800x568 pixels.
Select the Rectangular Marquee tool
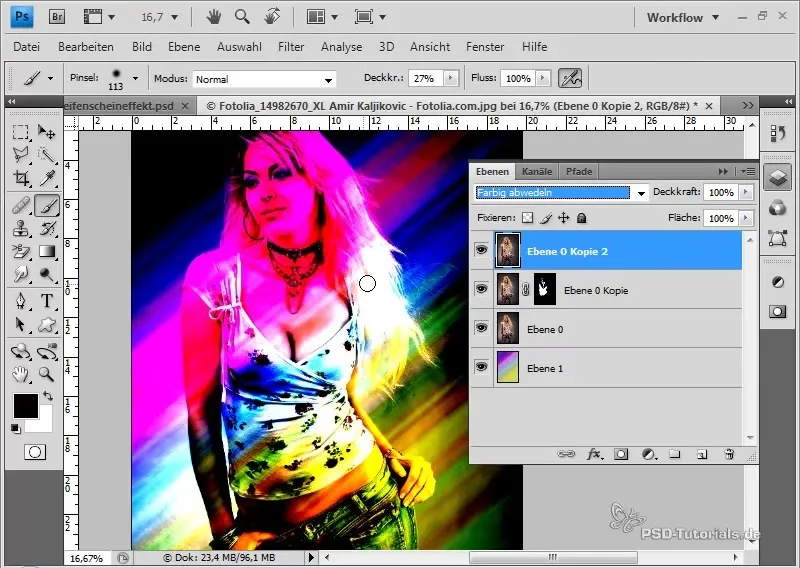(20, 132)
